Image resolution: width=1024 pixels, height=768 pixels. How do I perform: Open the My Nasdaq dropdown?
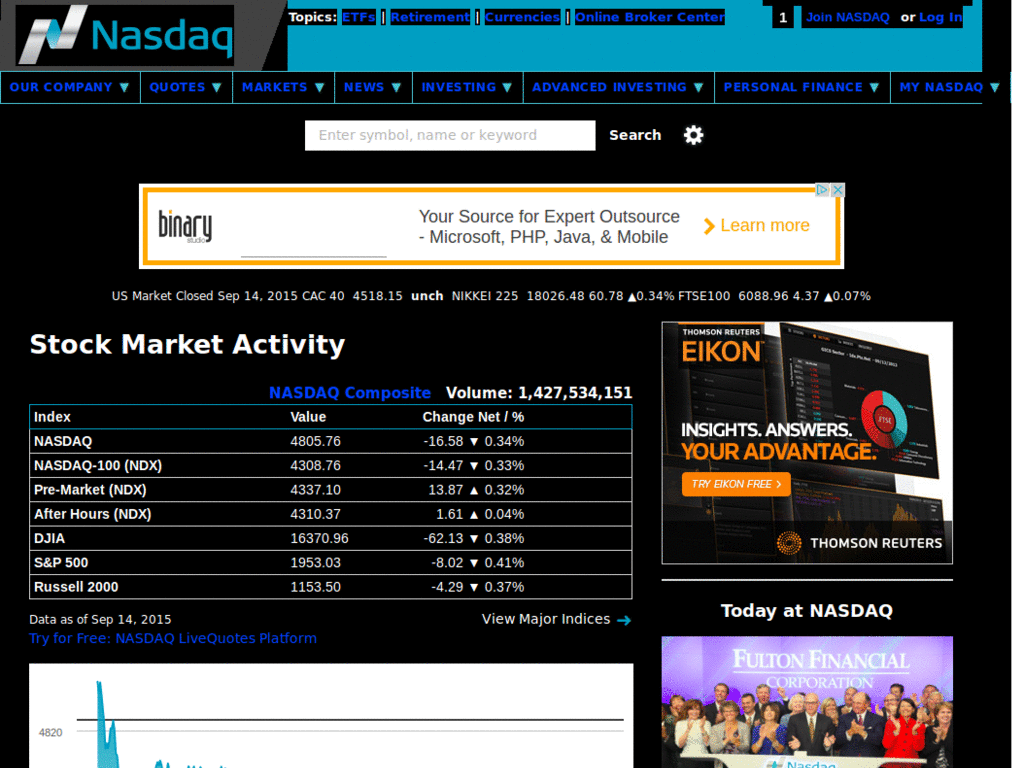click(950, 88)
